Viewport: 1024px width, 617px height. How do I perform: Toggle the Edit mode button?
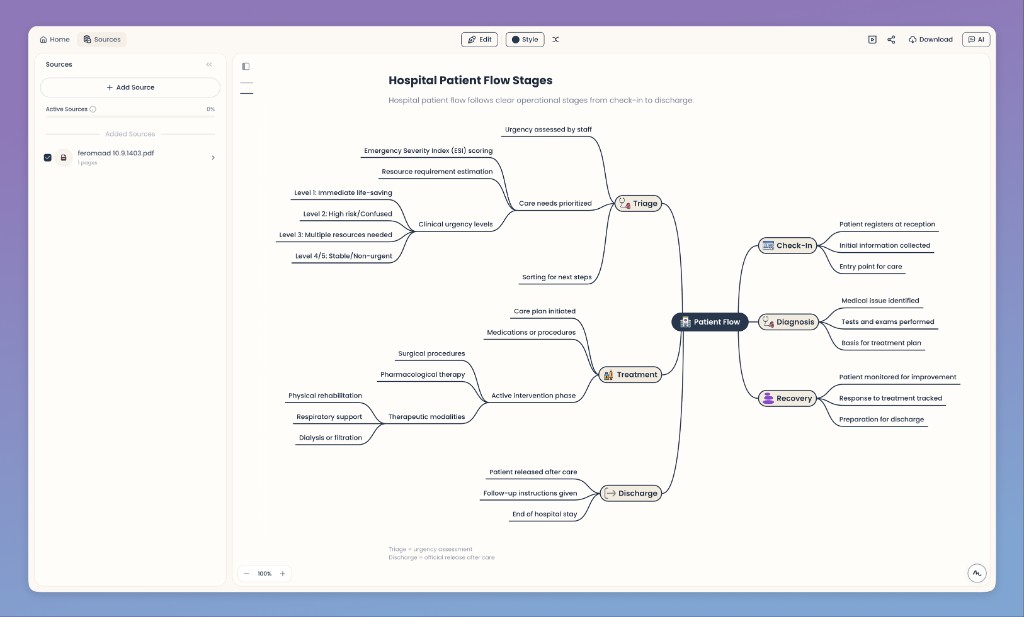coord(479,39)
